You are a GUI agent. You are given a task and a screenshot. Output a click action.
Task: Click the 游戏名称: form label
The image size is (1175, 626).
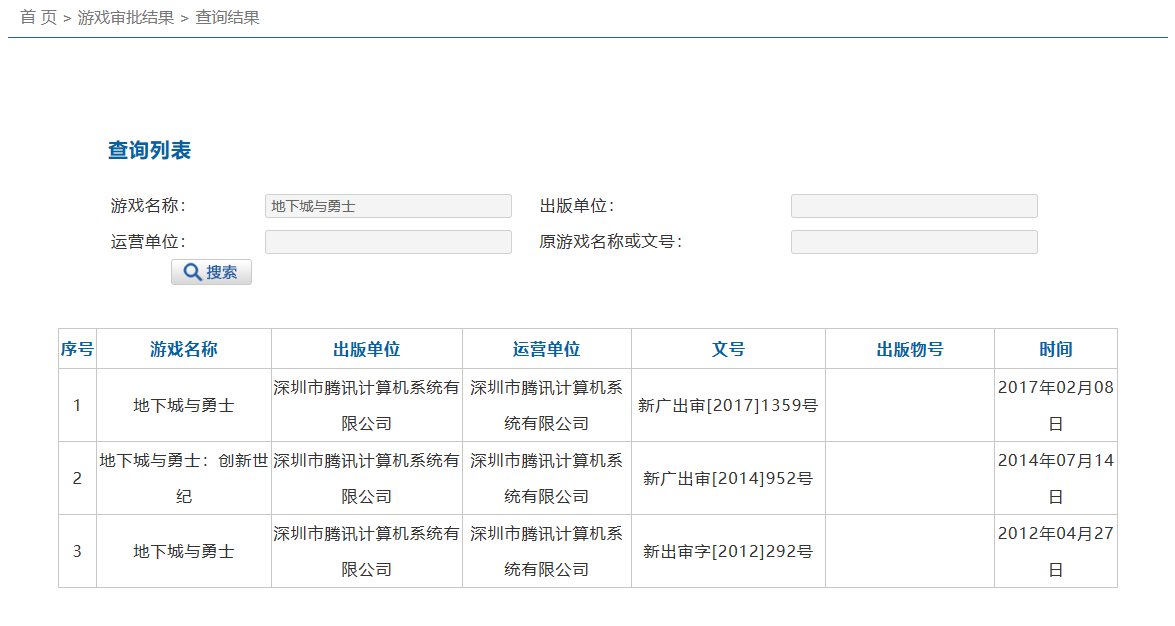coord(148,205)
